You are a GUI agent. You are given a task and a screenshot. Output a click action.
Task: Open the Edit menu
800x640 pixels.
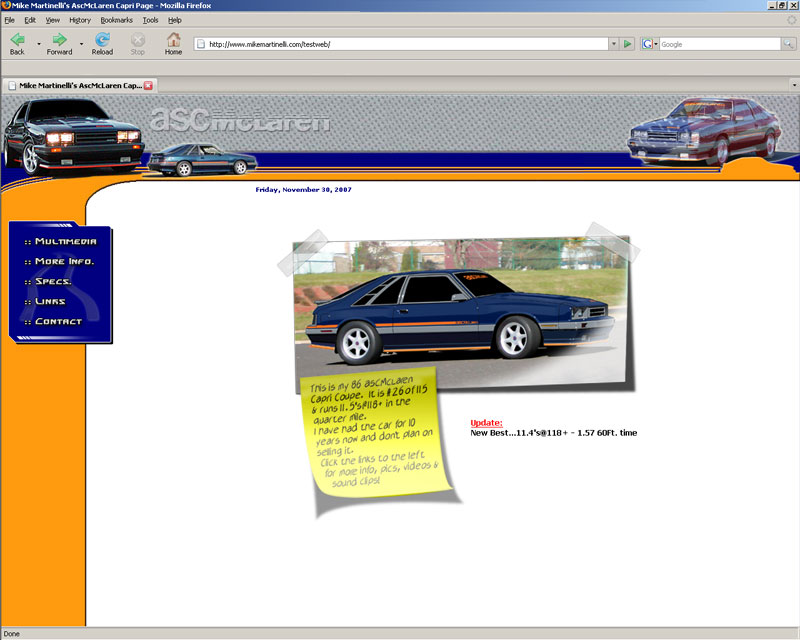point(30,20)
